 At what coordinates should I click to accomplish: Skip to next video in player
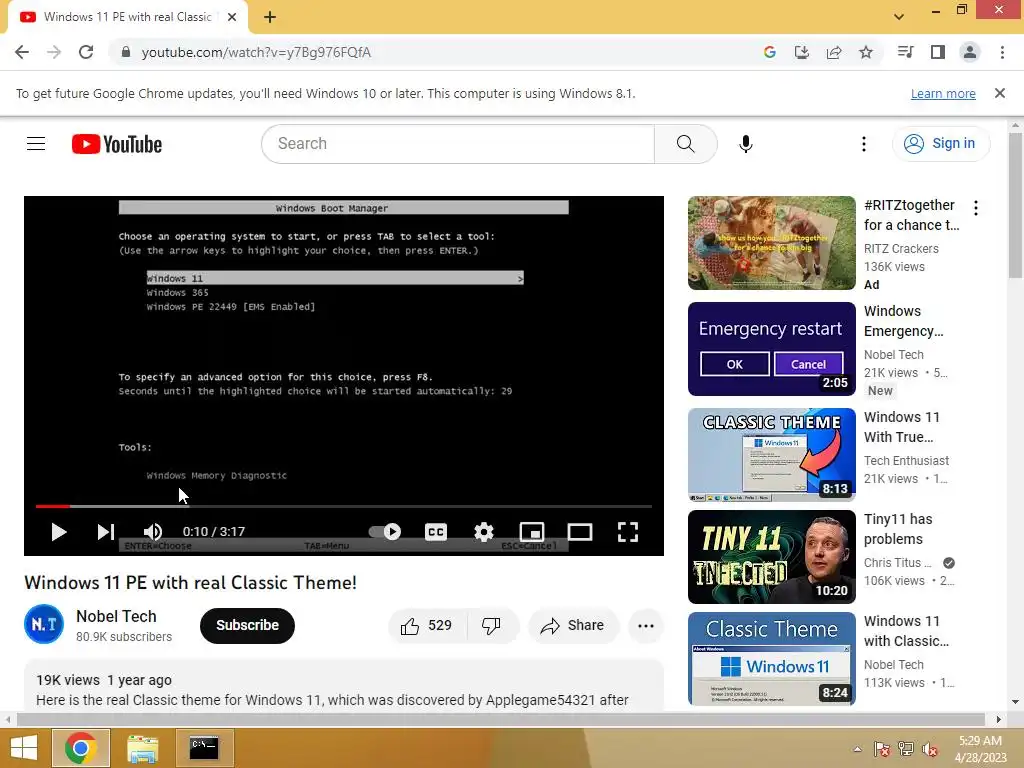[x=106, y=532]
